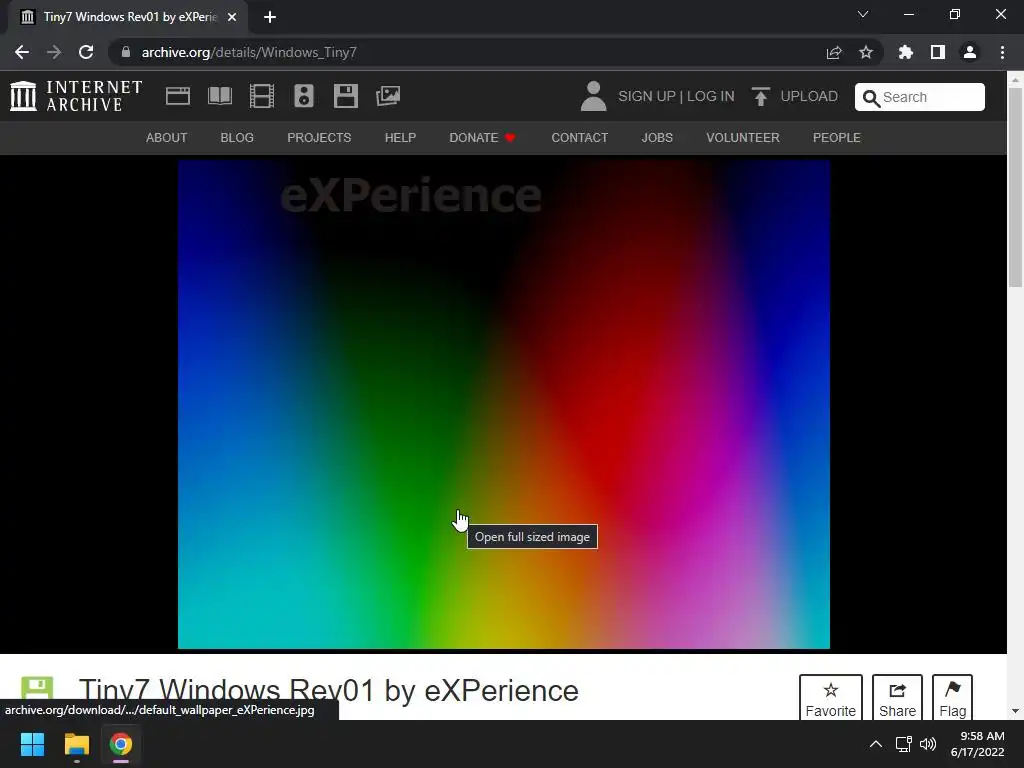The height and width of the screenshot is (768, 1024).
Task: Click the search magnifier icon
Action: tap(871, 98)
